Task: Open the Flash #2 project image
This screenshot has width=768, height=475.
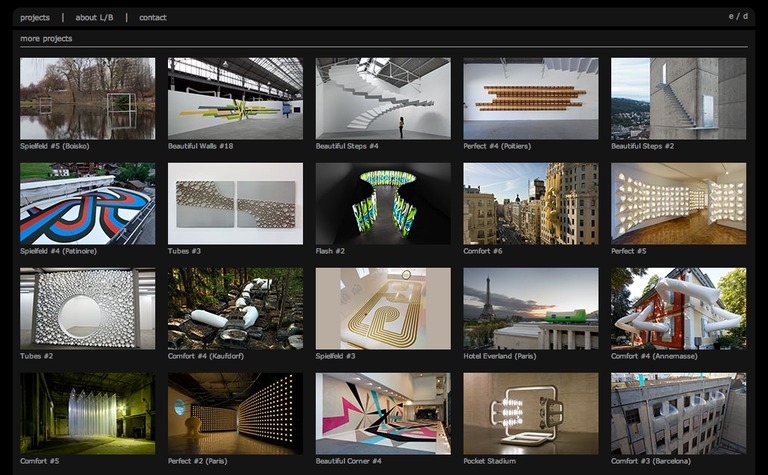Action: [383, 204]
